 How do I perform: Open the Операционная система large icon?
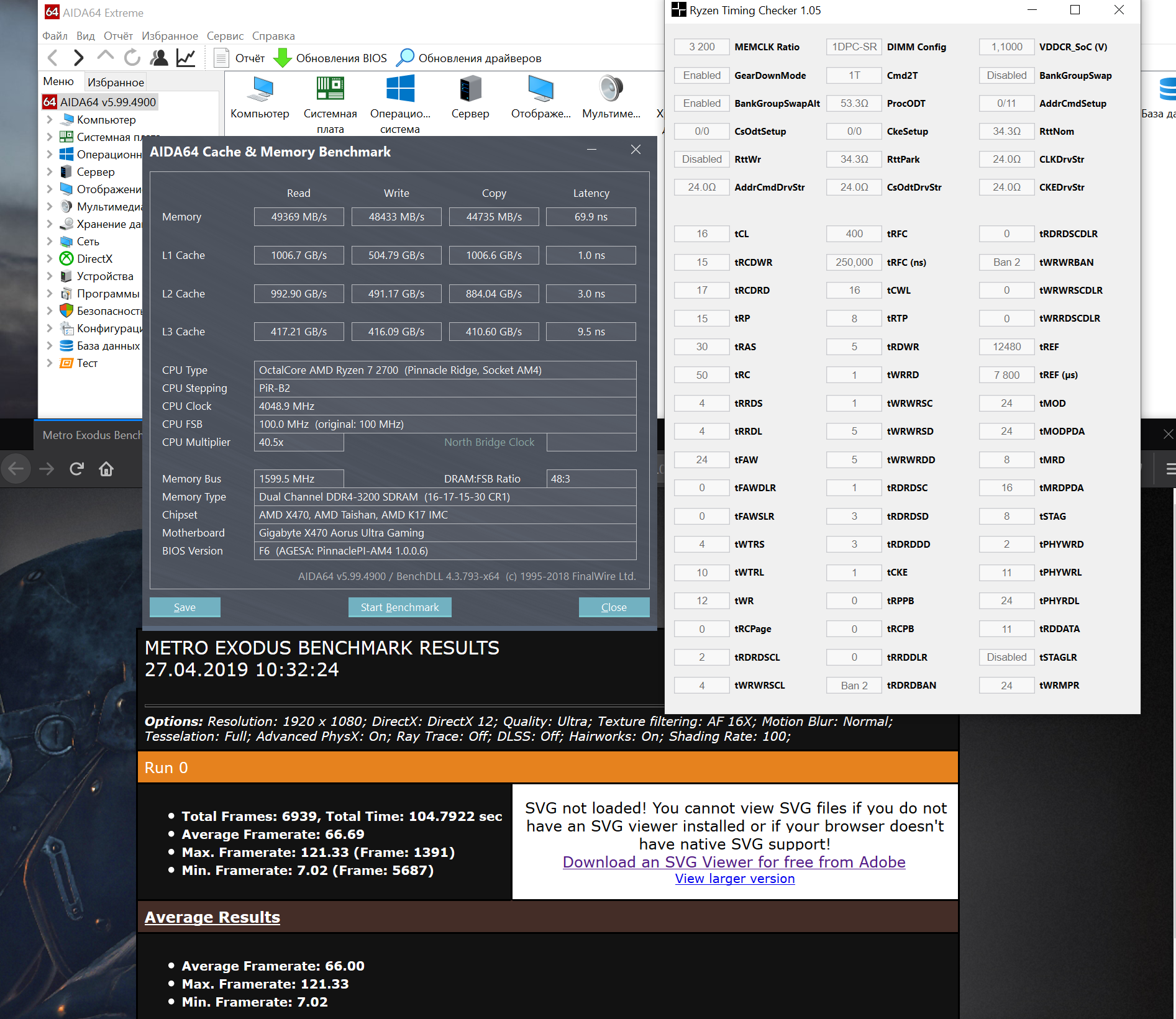(x=400, y=104)
